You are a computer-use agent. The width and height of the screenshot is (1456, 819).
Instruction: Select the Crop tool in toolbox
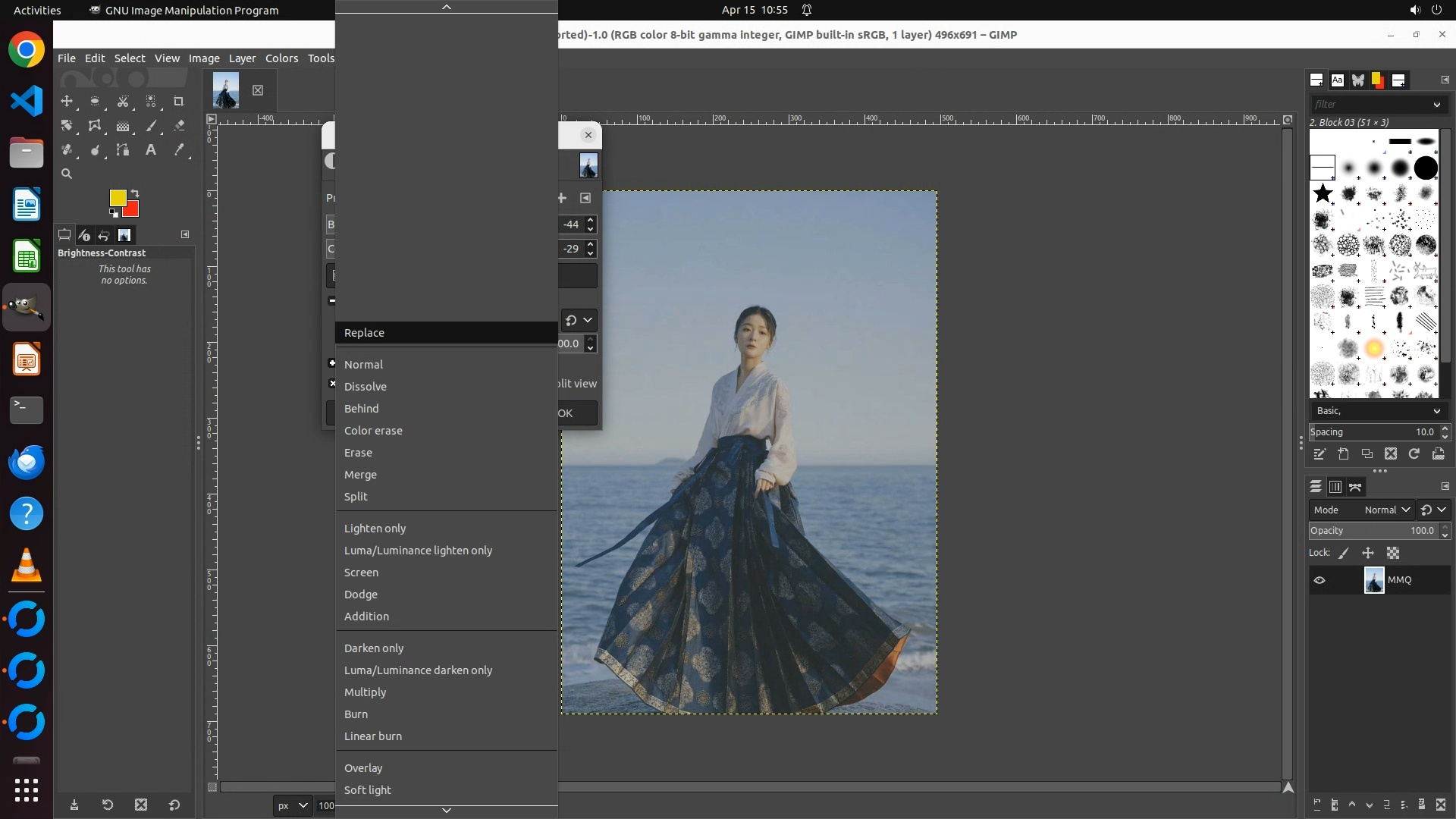point(179,102)
